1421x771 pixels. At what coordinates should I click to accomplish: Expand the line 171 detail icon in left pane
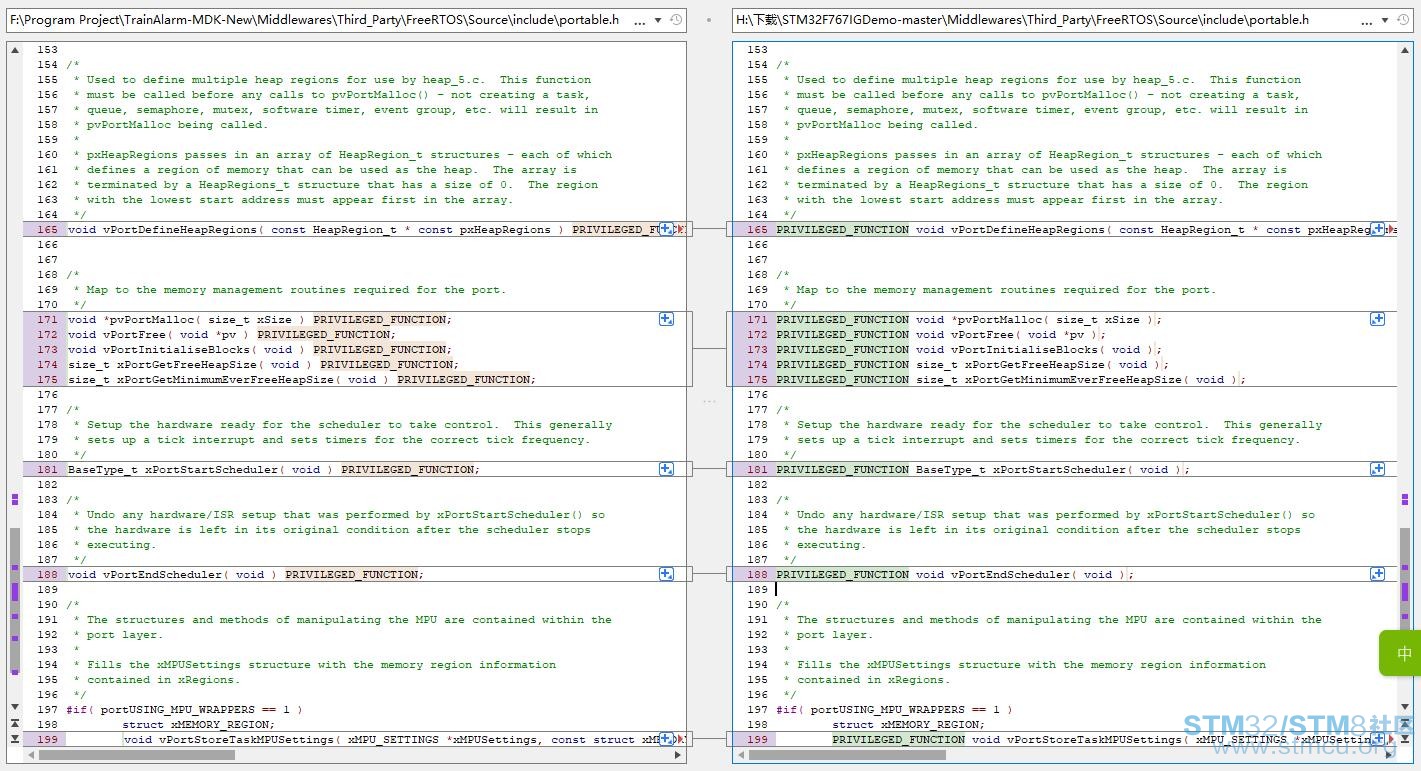pos(666,319)
